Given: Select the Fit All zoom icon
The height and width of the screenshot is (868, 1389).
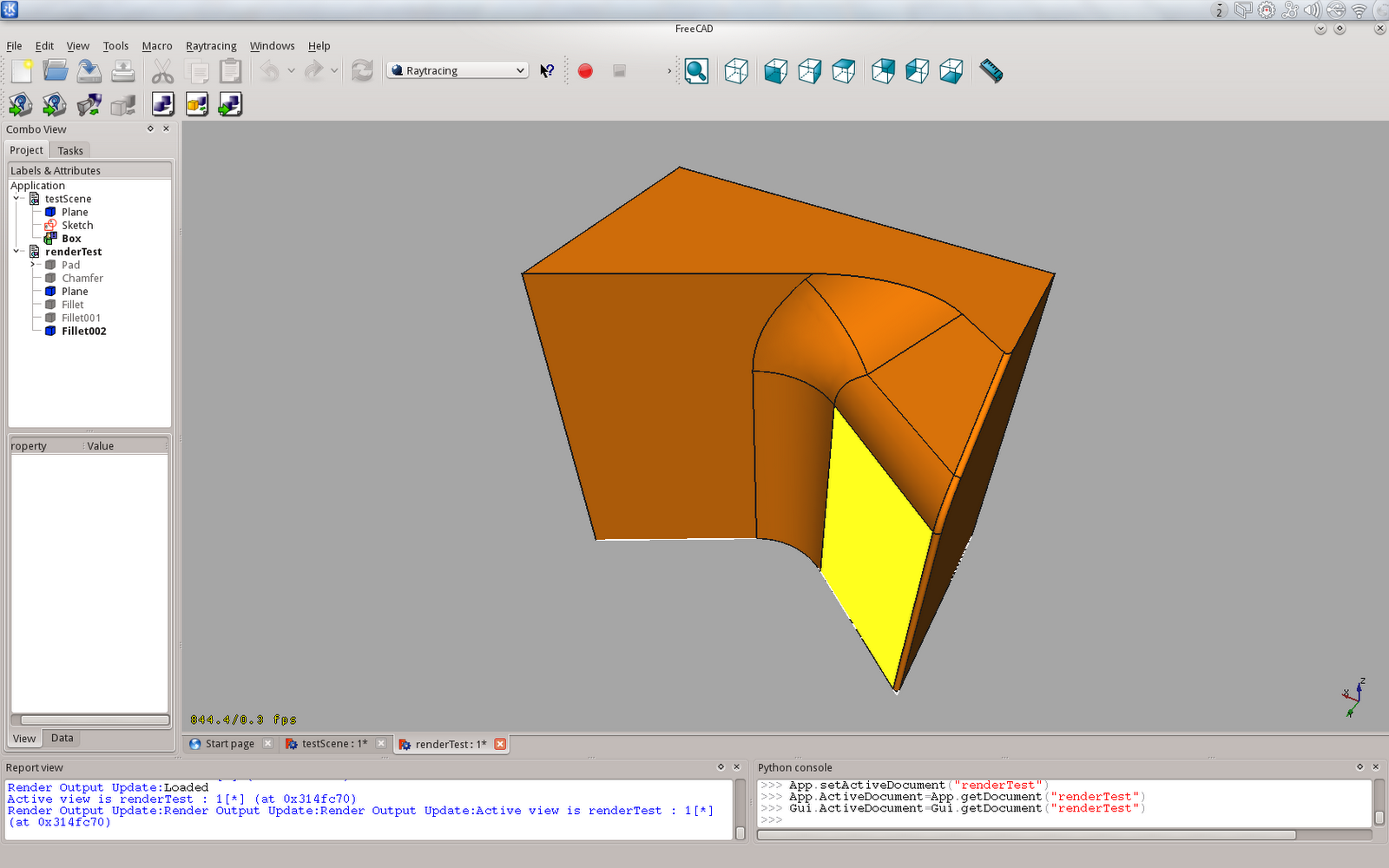Looking at the screenshot, I should click(696, 70).
